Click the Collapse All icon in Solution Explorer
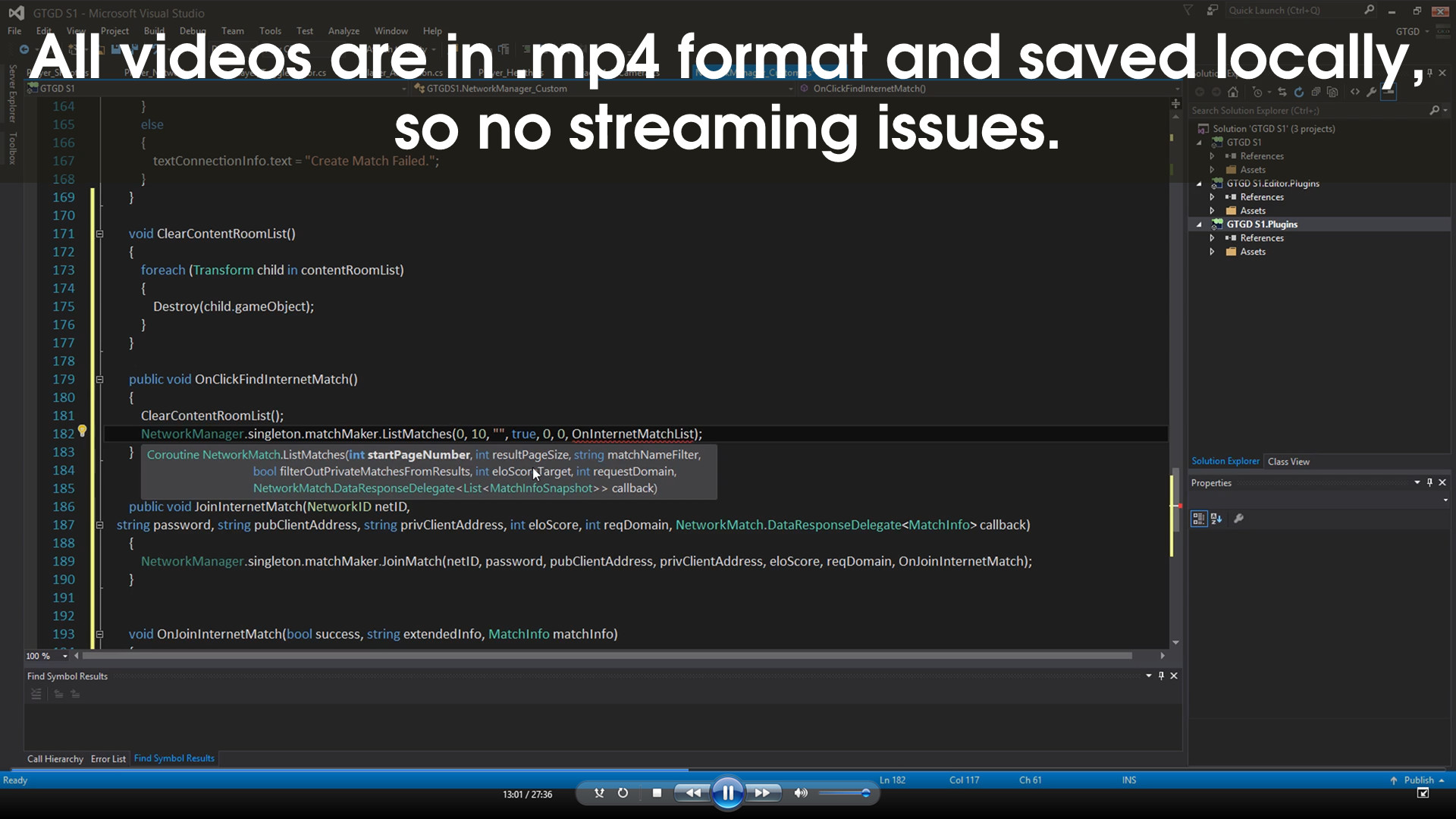The image size is (1456, 819). pyautogui.click(x=1316, y=92)
